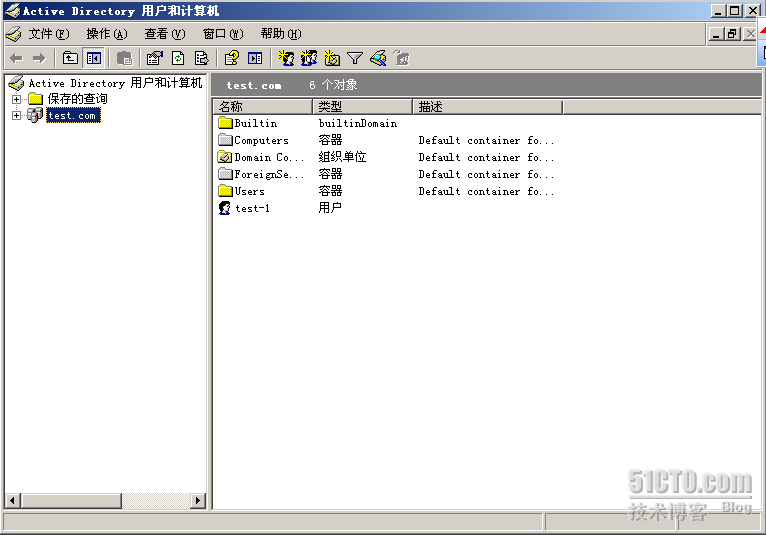Viewport: 766px width, 535px height.
Task: Sort by 类型 column header
Action: pyautogui.click(x=362, y=107)
